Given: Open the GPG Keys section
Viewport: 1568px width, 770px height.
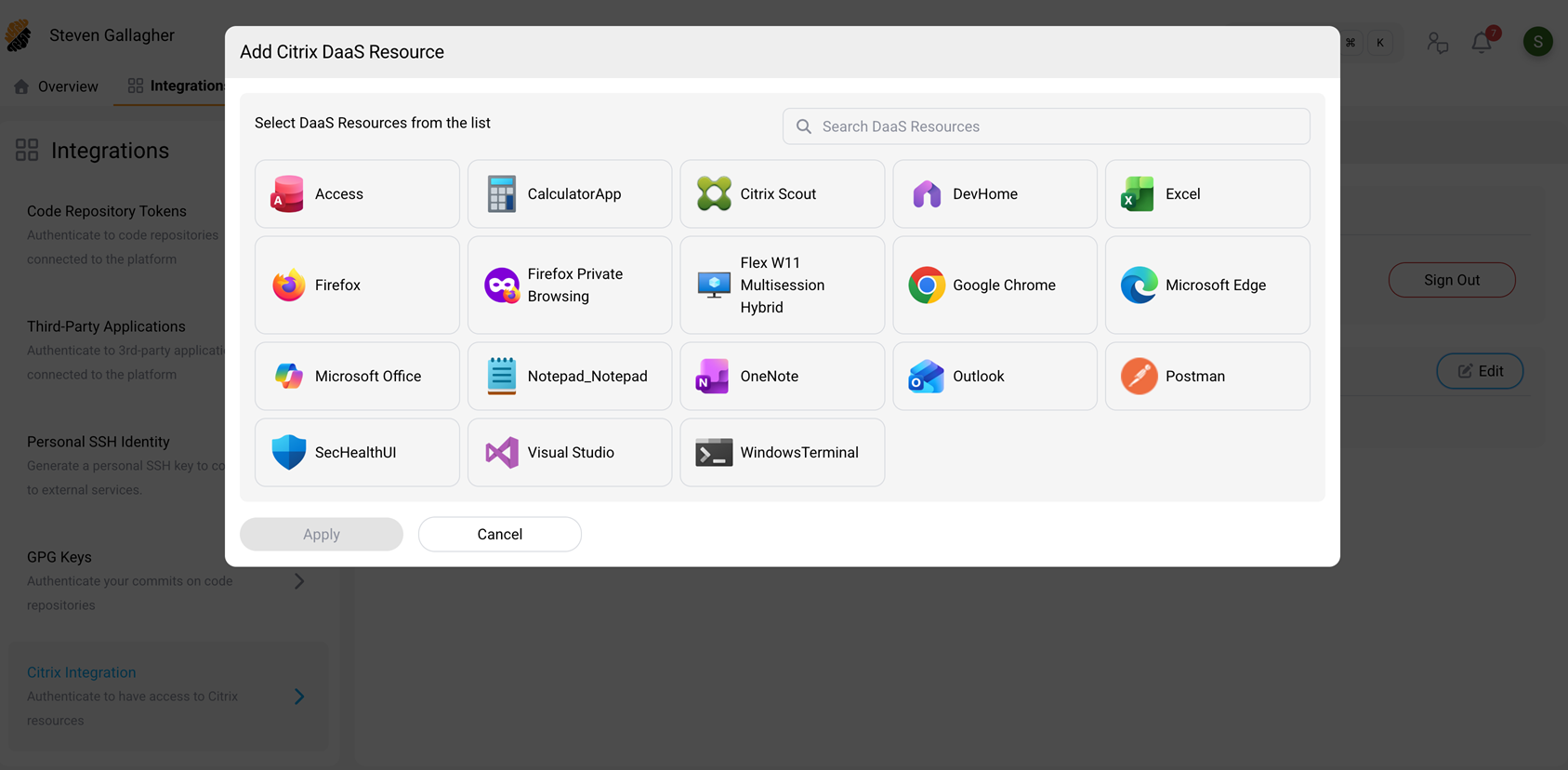Looking at the screenshot, I should click(168, 581).
